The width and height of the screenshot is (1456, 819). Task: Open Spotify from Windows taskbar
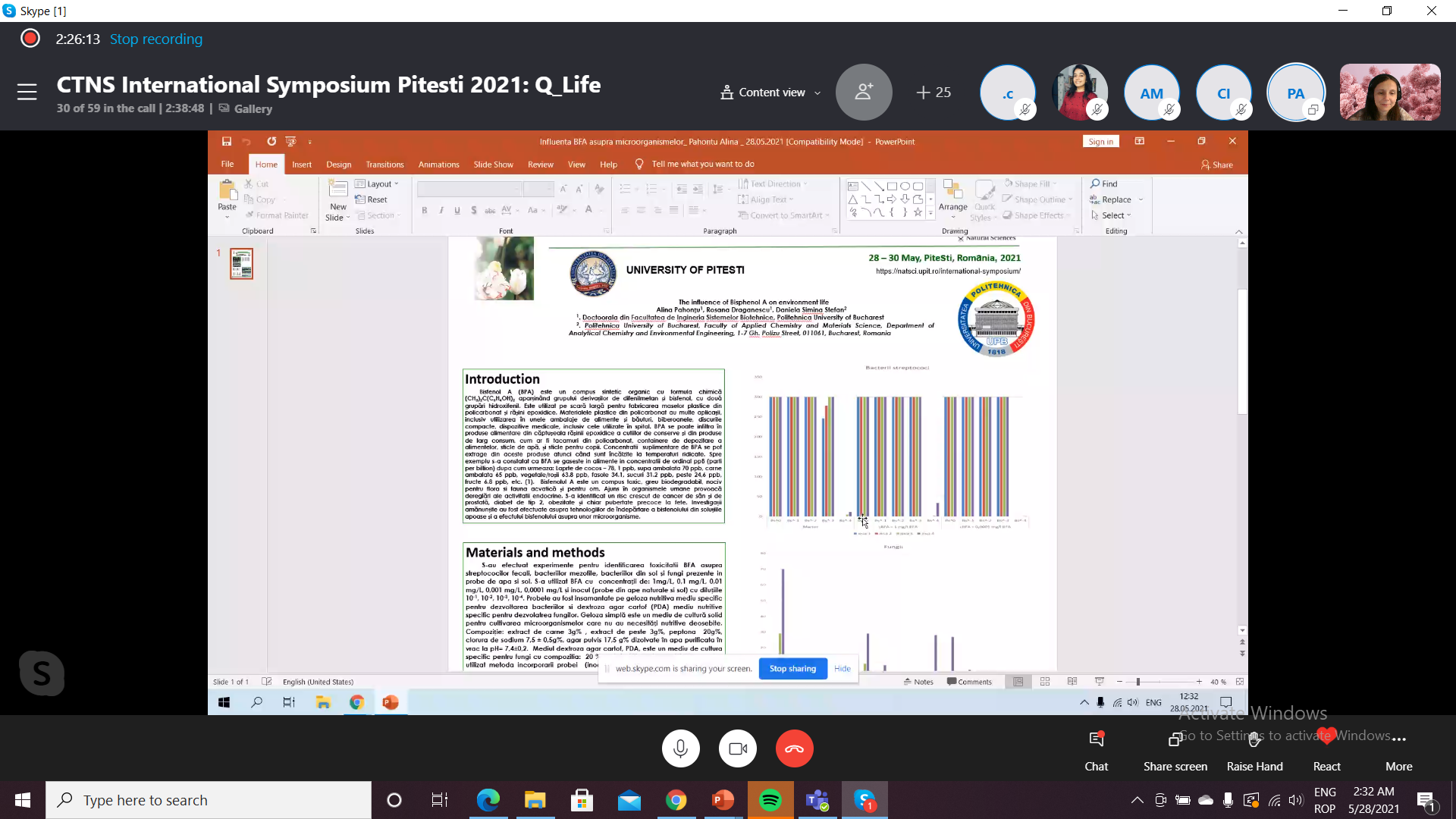pos(770,800)
